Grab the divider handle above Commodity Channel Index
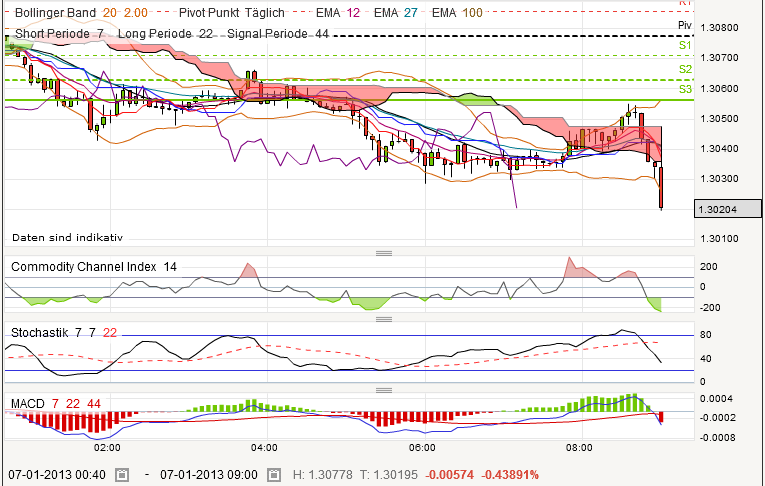Viewport: 765px width, 486px height. coord(384,253)
